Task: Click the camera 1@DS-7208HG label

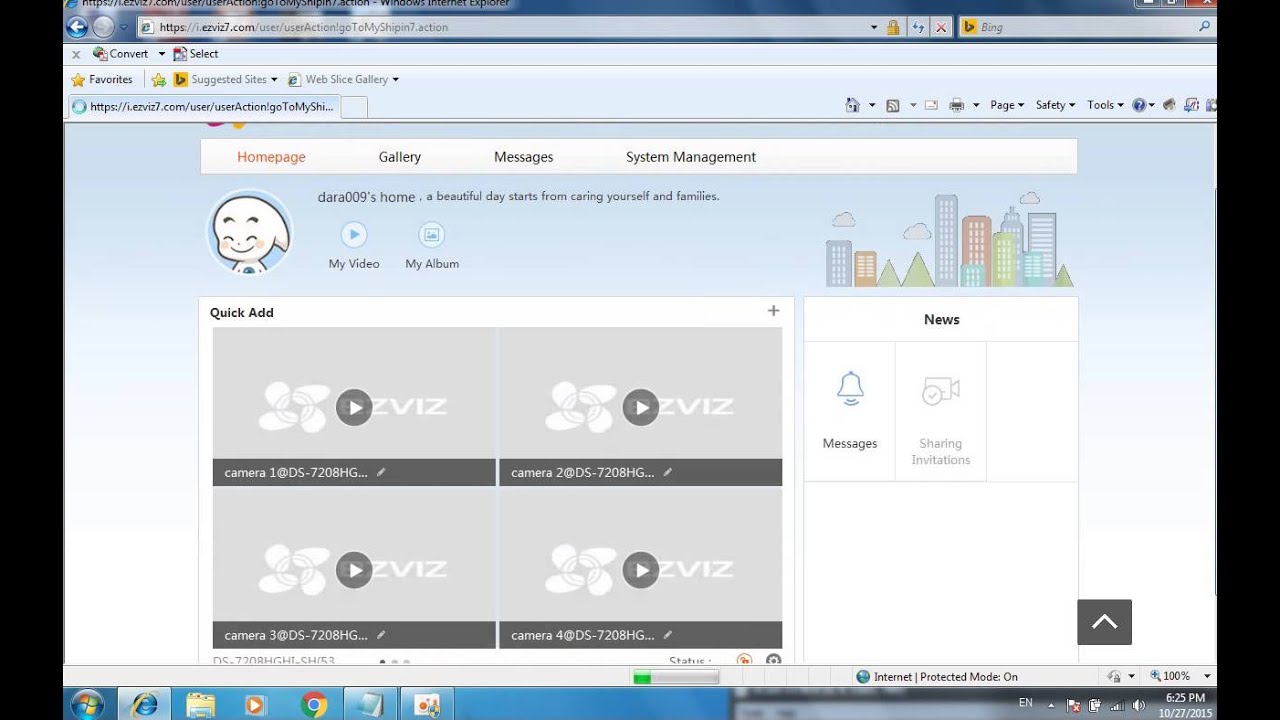Action: pyautogui.click(x=296, y=472)
